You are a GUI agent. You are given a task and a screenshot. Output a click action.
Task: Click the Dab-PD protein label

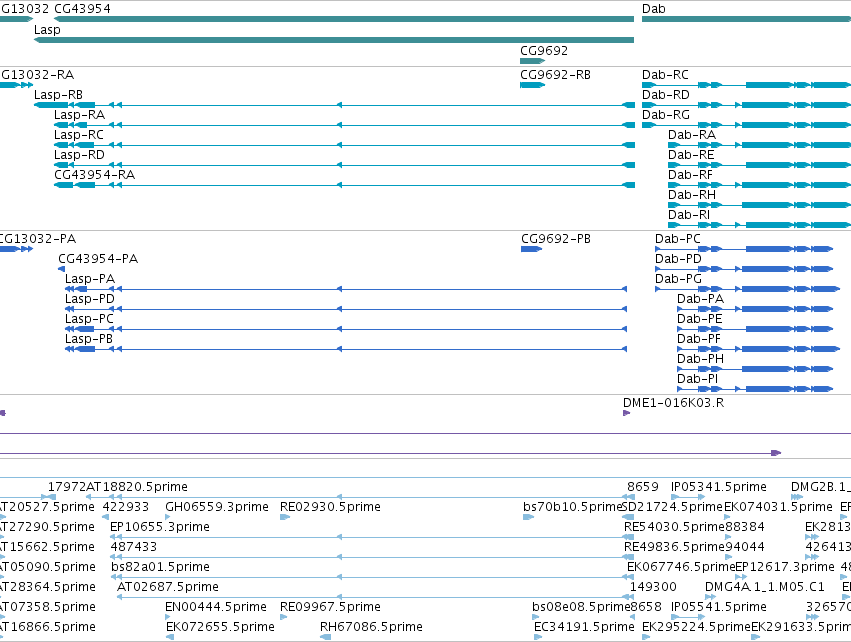[x=678, y=259]
